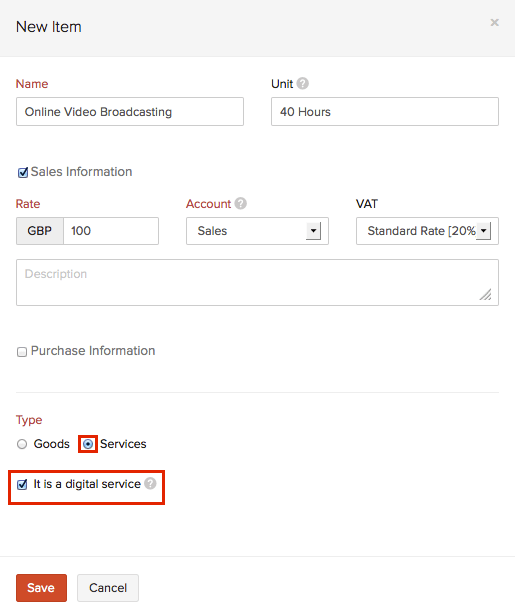Click the Unit field containing 40 Hours

[385, 112]
